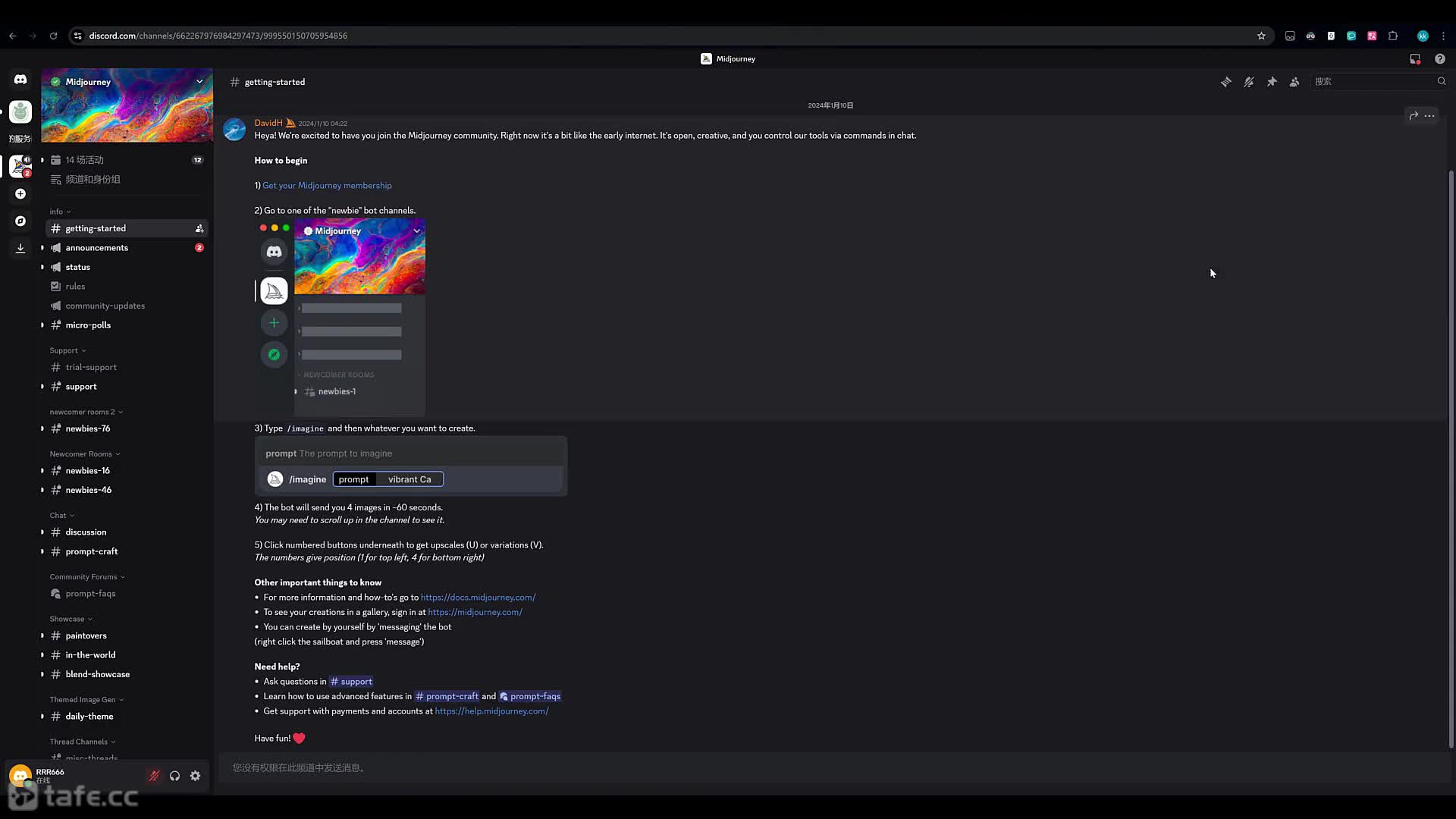Open the Midjourney sailboat server icon
Viewport: 1456px width, 819px height.
[x=20, y=166]
